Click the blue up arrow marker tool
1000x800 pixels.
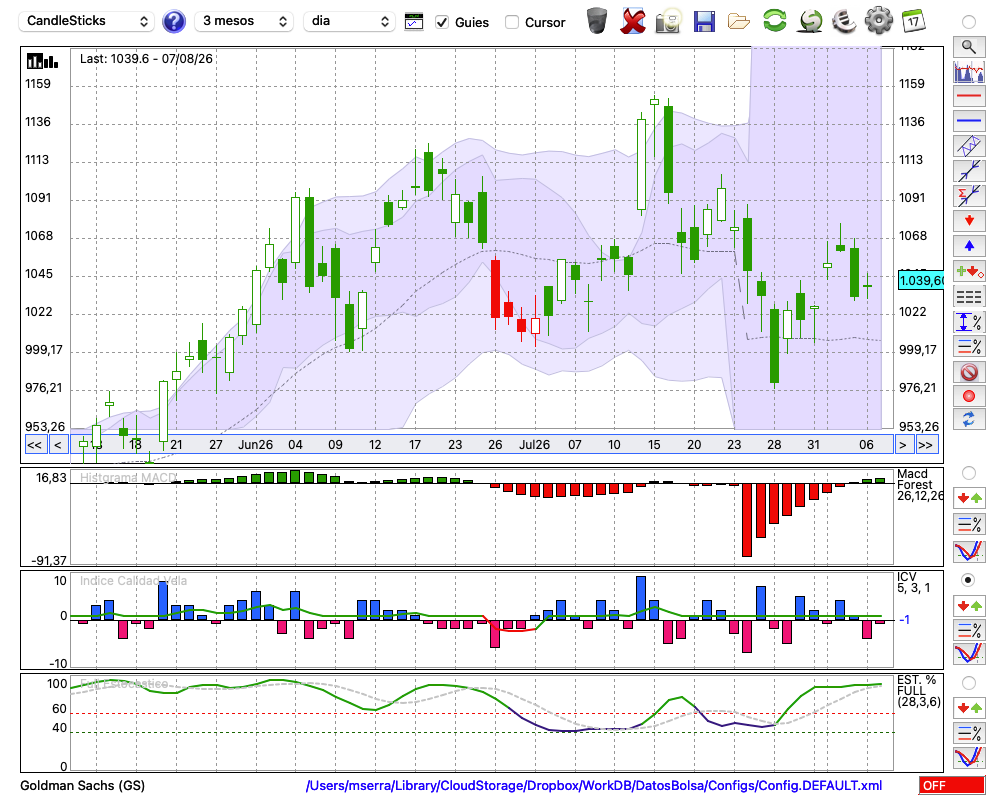click(969, 246)
